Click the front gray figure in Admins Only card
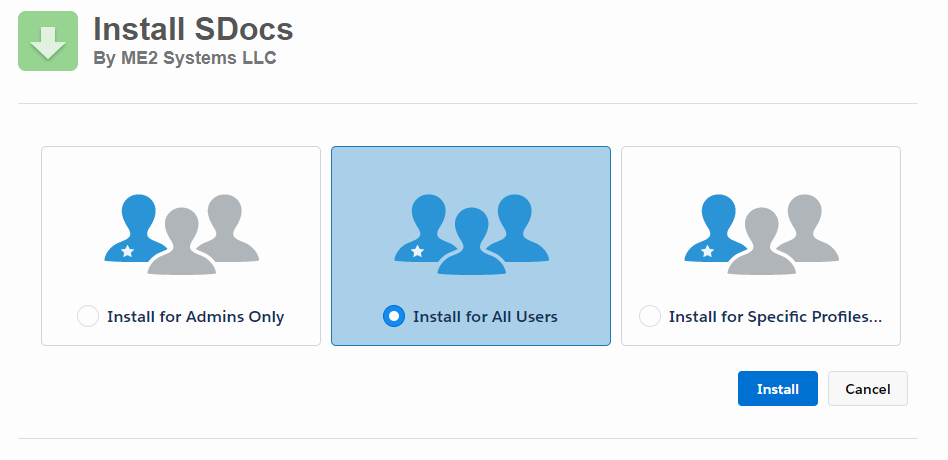Screen dimensions: 948x460 [181, 242]
